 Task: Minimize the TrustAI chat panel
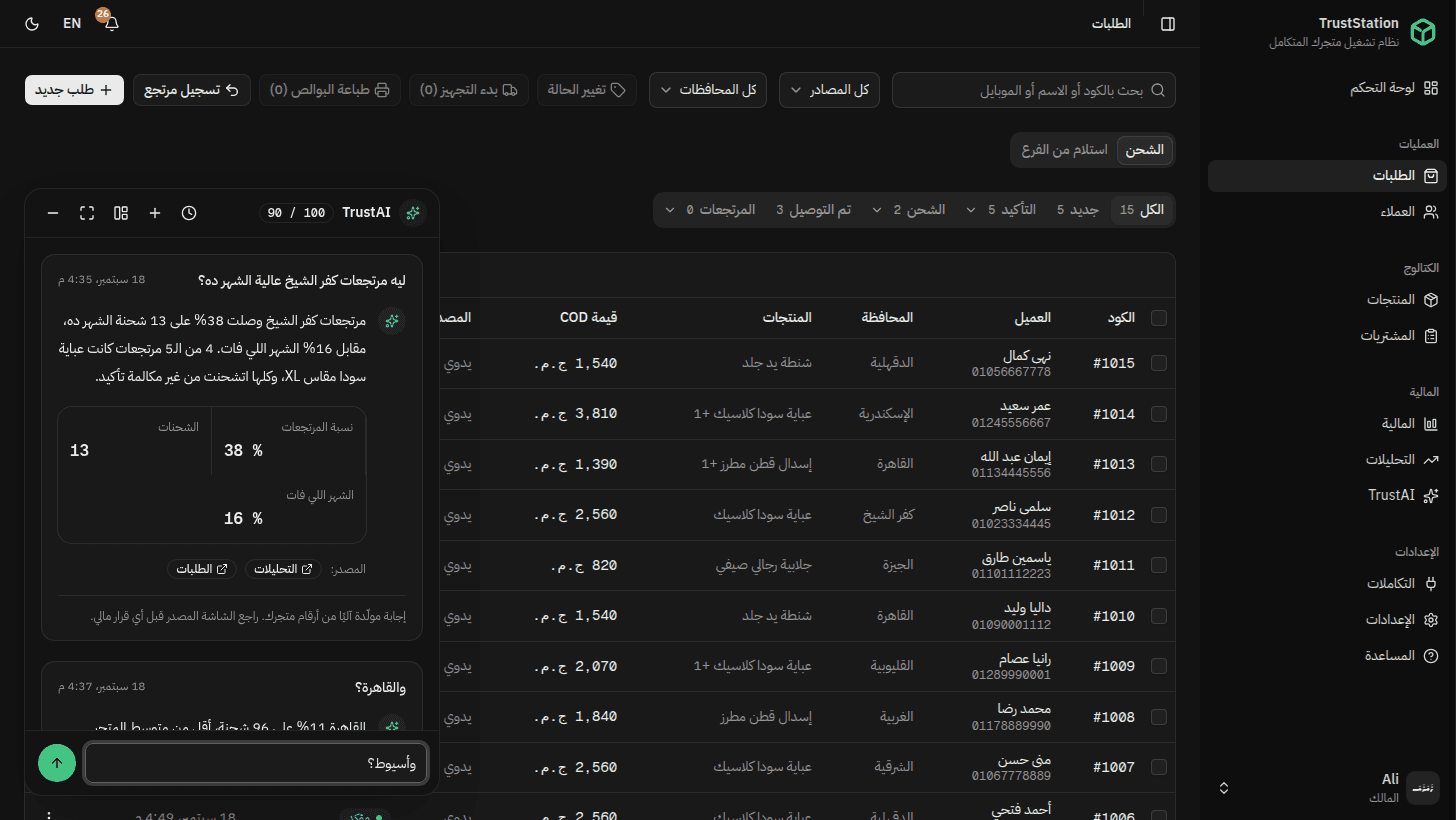53,213
